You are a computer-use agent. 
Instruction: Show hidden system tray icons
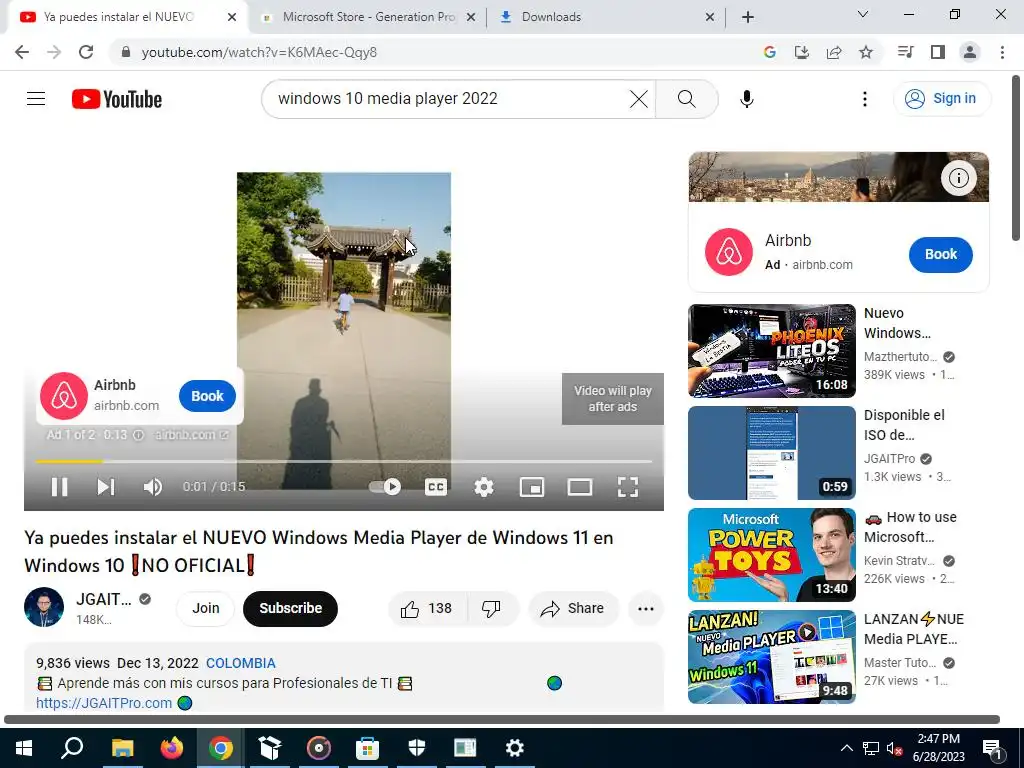(846, 748)
